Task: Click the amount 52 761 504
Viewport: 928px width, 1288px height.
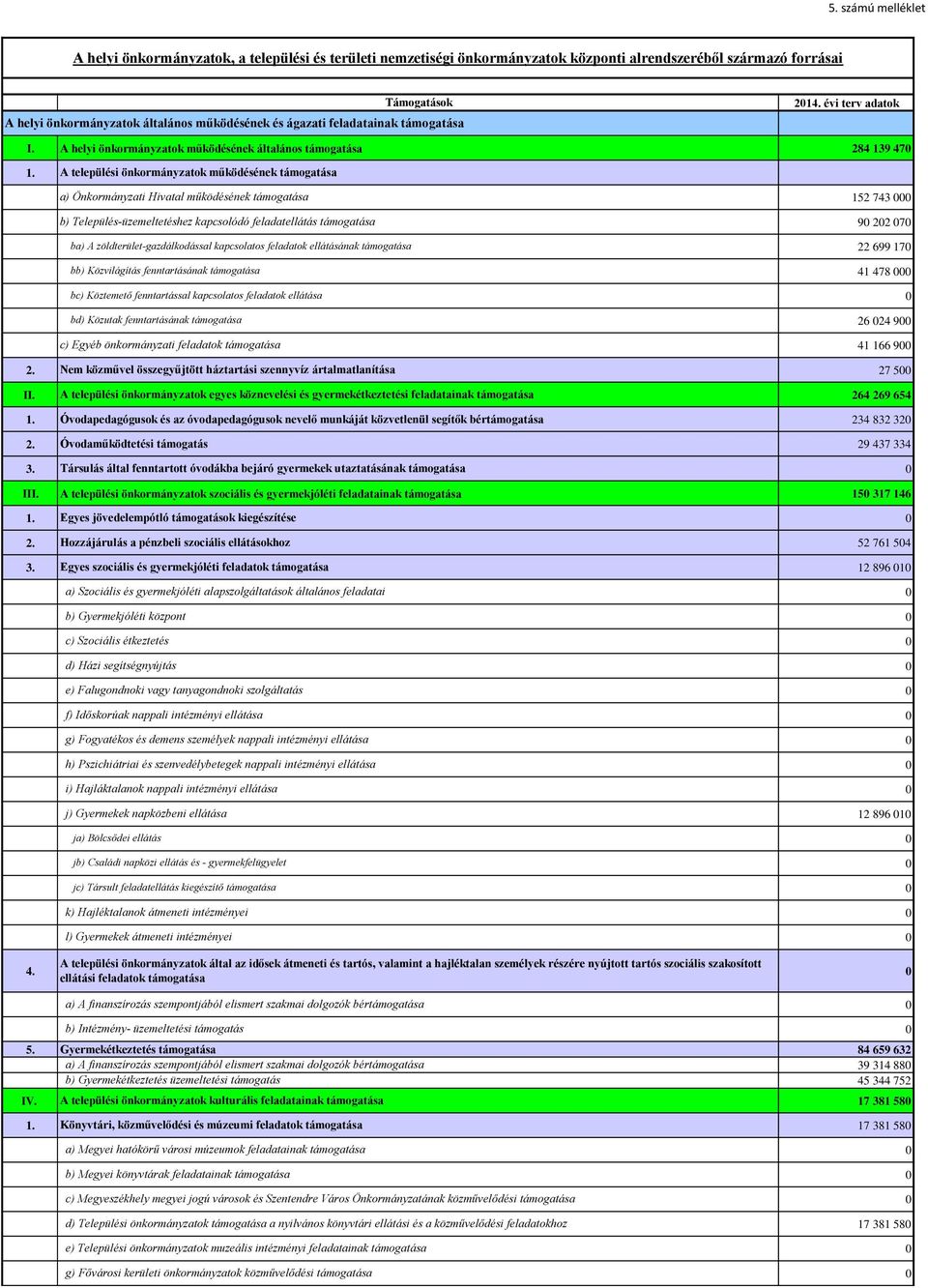Action: 884,543
